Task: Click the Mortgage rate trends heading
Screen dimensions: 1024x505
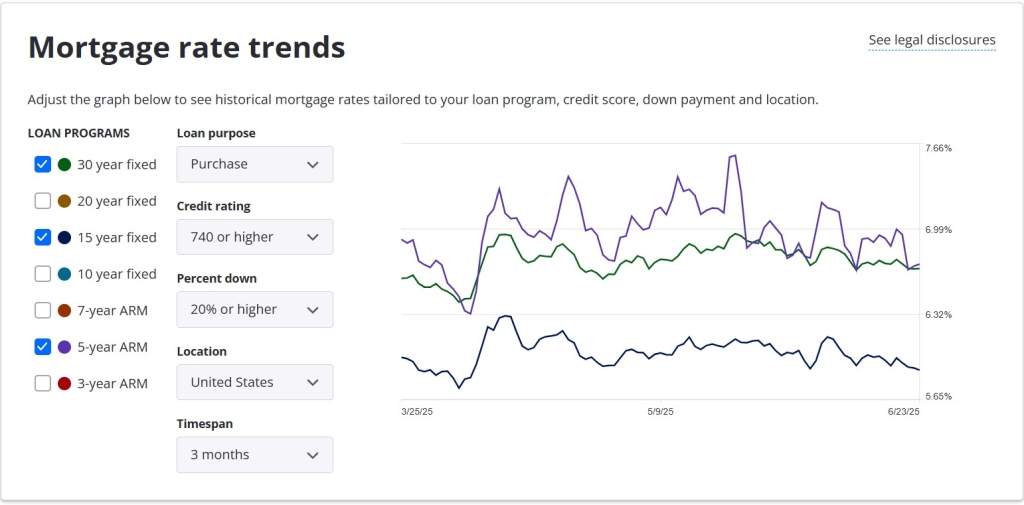Action: click(x=186, y=46)
